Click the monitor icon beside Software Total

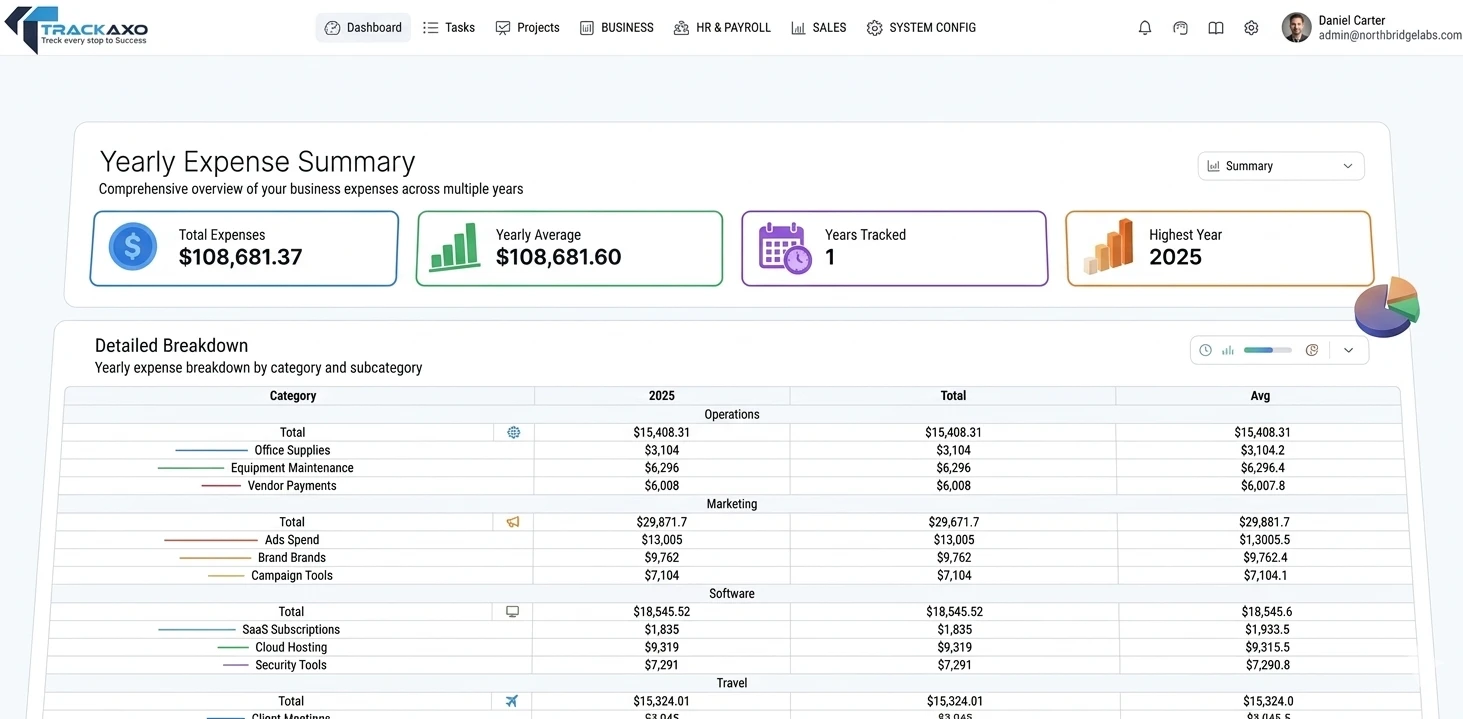(x=513, y=611)
